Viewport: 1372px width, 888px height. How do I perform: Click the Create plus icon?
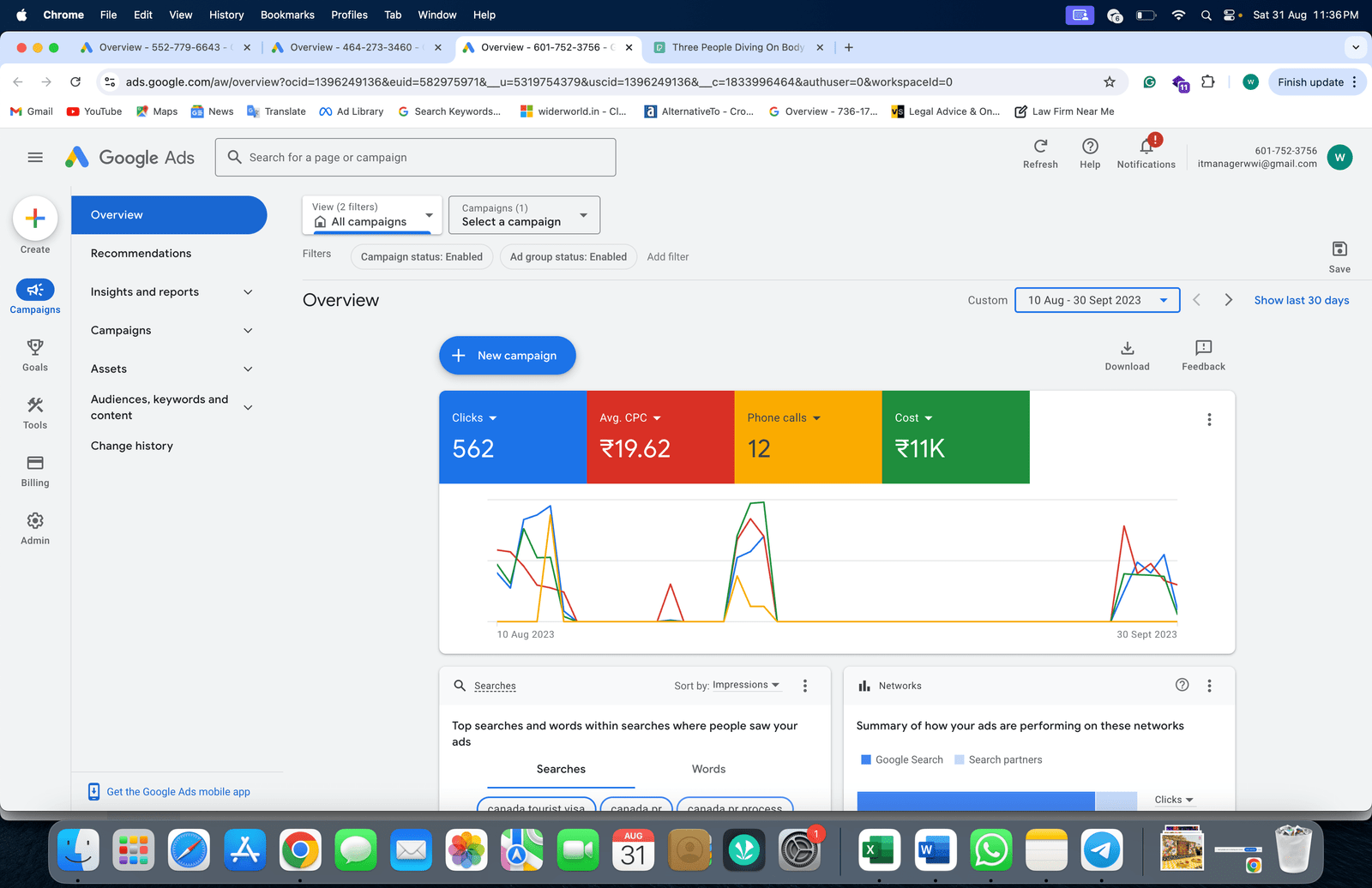pos(35,219)
